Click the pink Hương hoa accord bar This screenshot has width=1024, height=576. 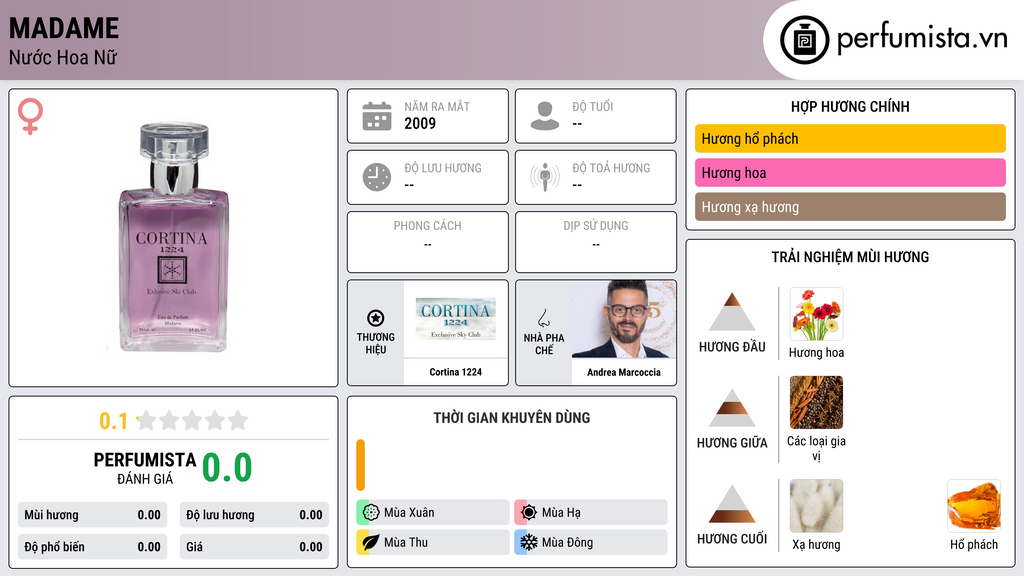coord(850,172)
